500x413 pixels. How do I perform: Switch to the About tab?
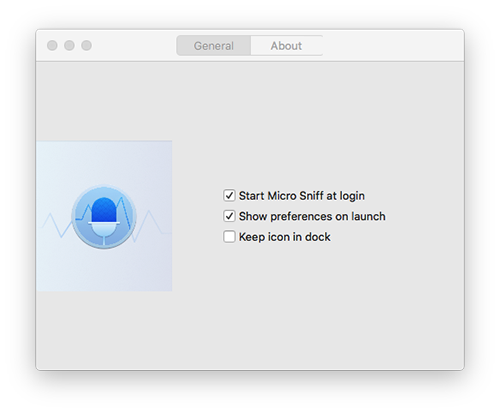tap(286, 46)
